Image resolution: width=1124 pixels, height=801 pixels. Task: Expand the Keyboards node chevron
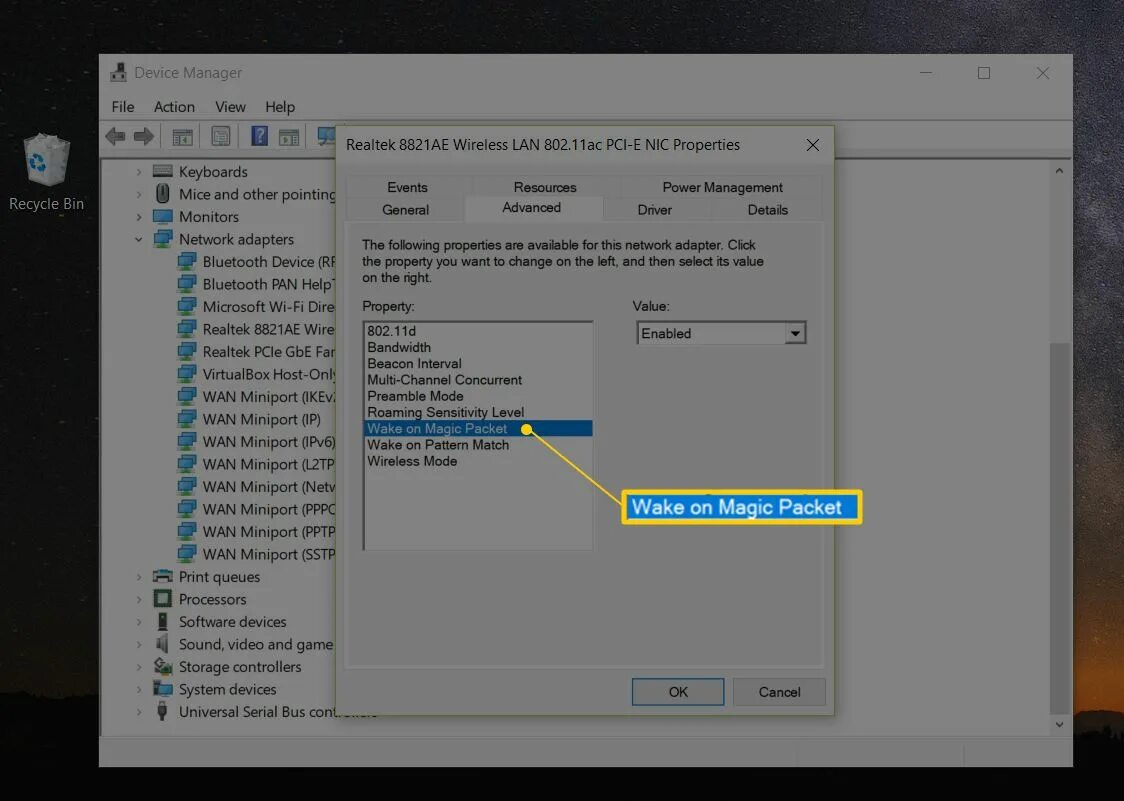(x=138, y=172)
